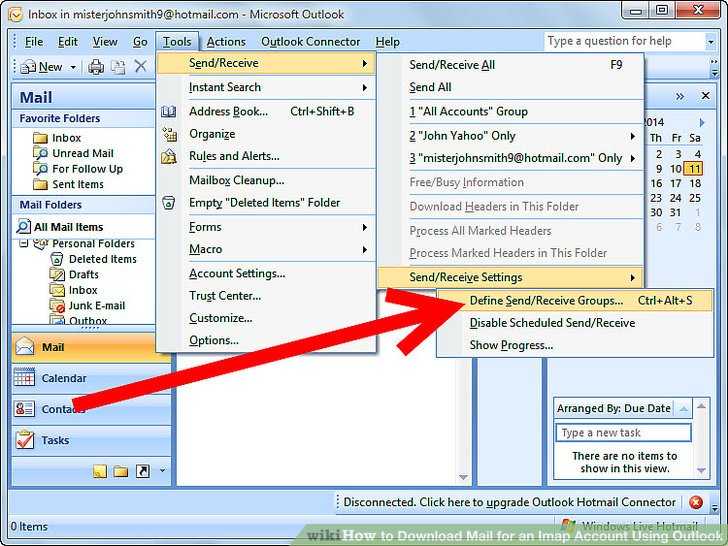Screen dimensions: 728x546
Task: Click the Drafts folder icon
Action: tap(57, 274)
